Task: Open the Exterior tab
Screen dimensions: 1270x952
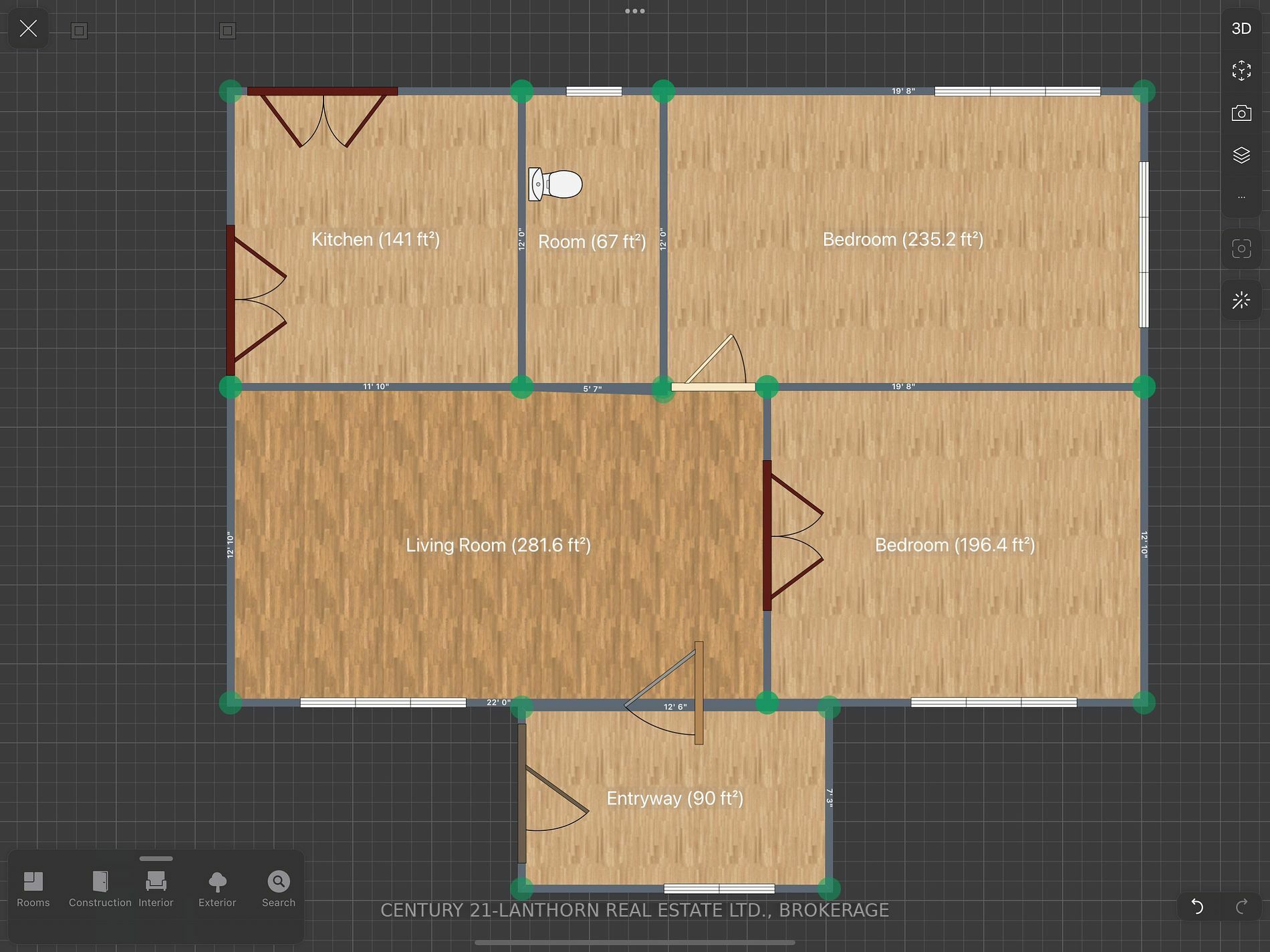Action: click(x=217, y=889)
